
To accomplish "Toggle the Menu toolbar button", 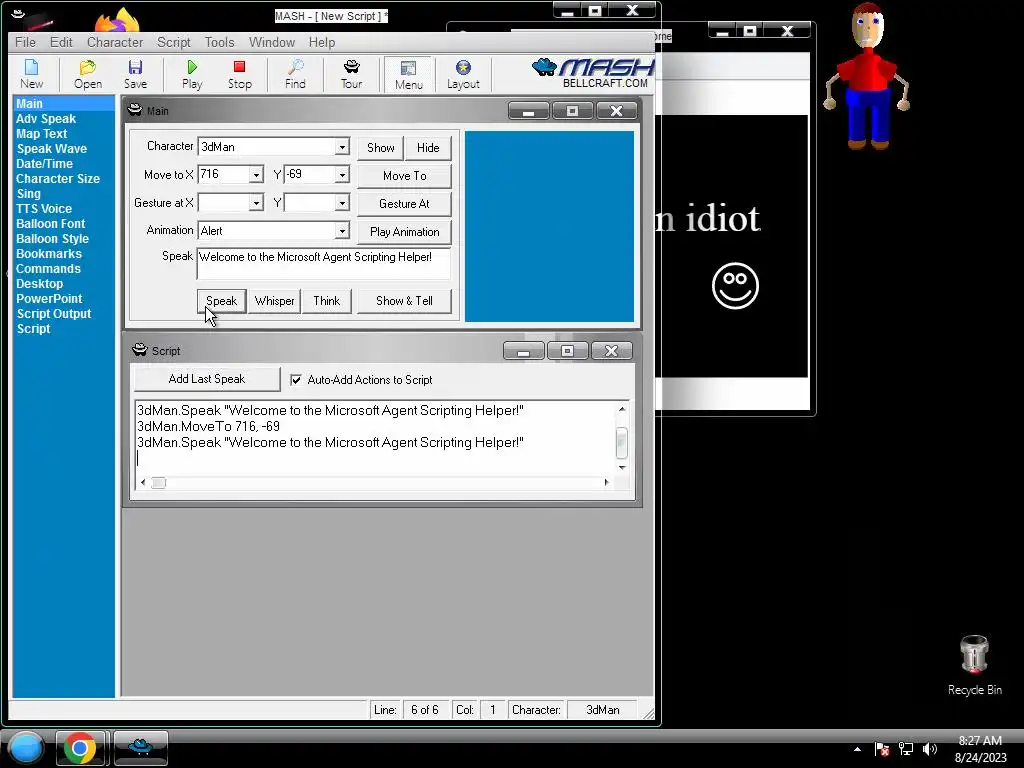I will (408, 74).
